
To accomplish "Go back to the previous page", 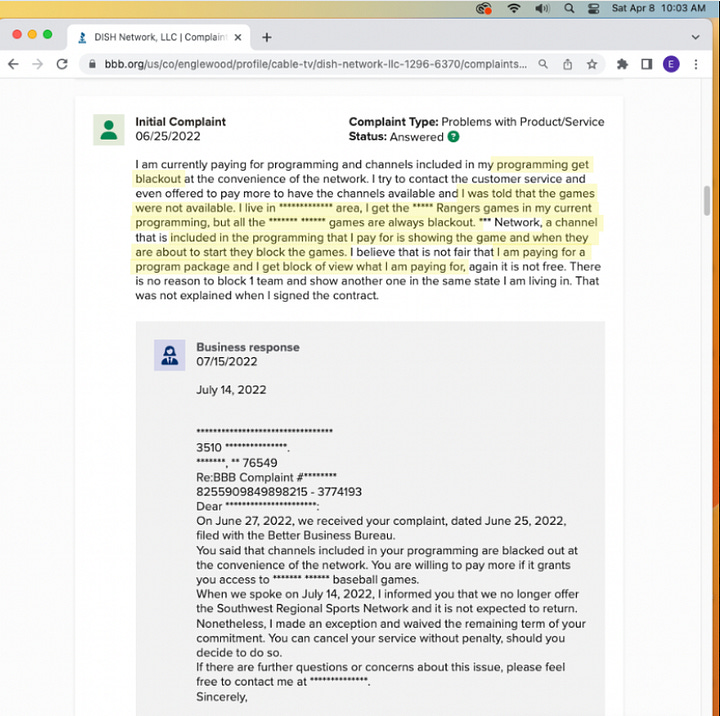I will tap(13, 64).
